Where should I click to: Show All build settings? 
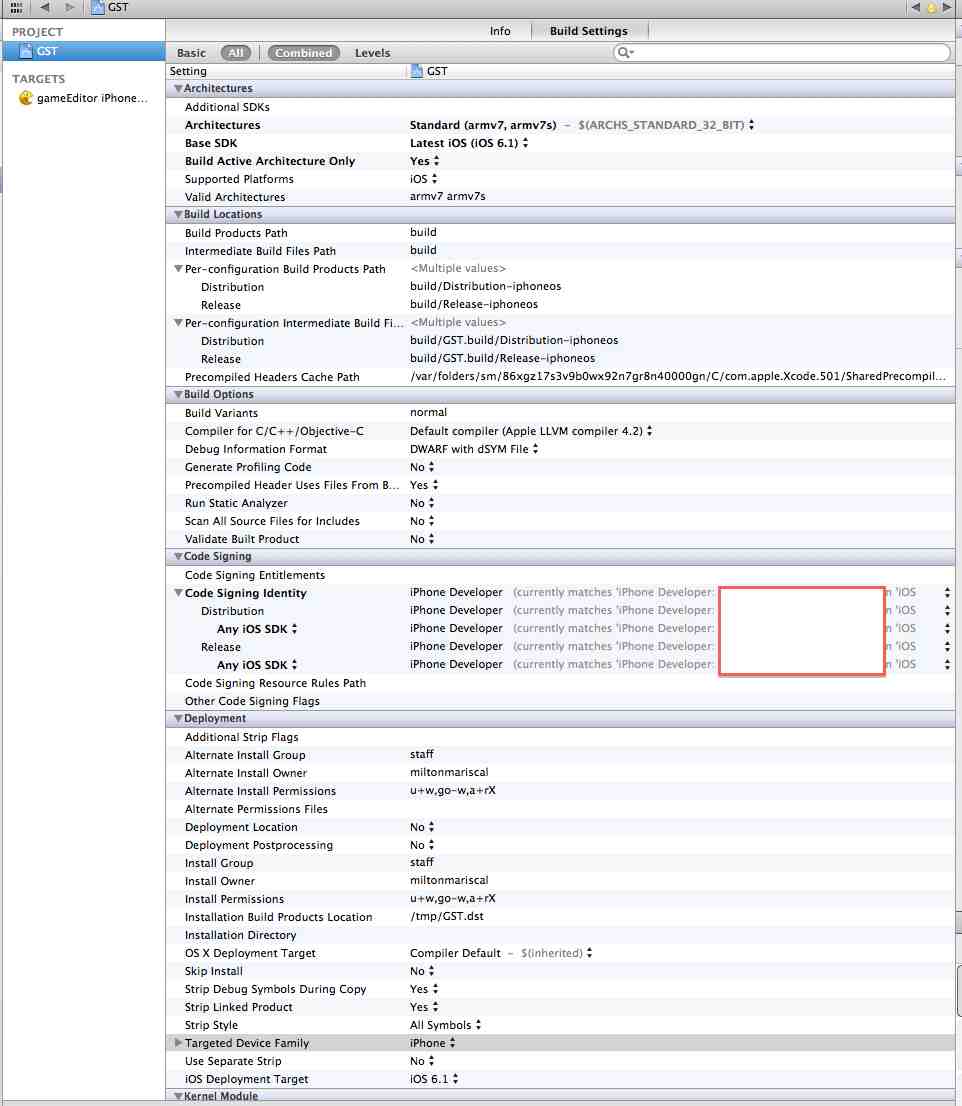[x=236, y=53]
